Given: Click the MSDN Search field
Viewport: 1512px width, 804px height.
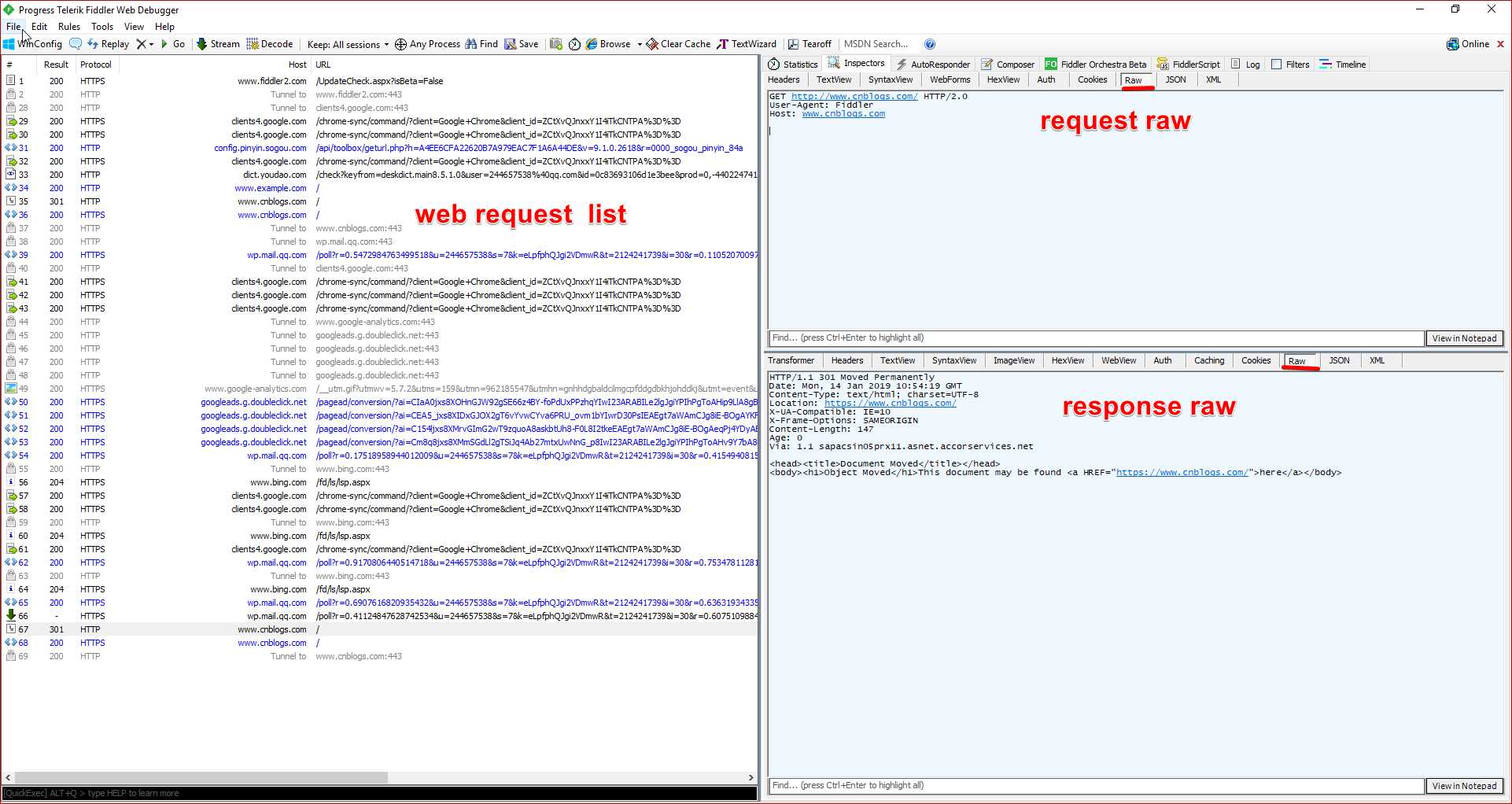Looking at the screenshot, I should coord(879,44).
